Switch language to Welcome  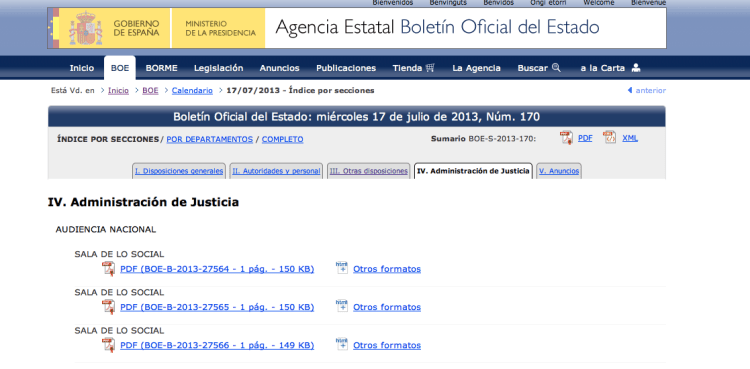coord(598,3)
